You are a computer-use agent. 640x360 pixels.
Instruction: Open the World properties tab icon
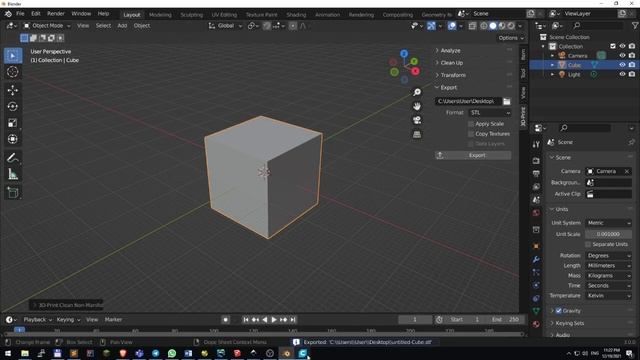coord(536,213)
